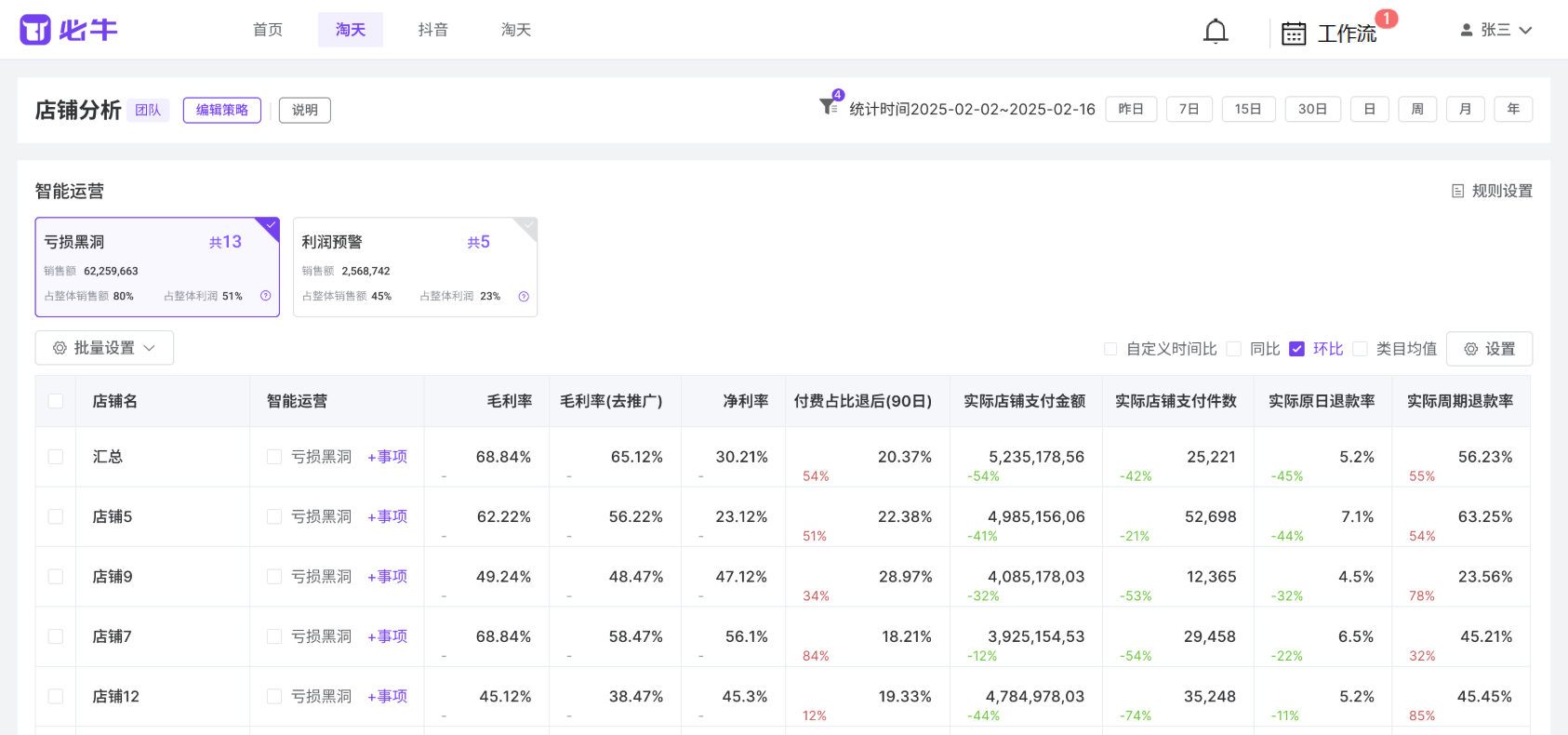The height and width of the screenshot is (735, 1568).
Task: Click the user avatar icon beside 张三
Action: (x=1467, y=30)
